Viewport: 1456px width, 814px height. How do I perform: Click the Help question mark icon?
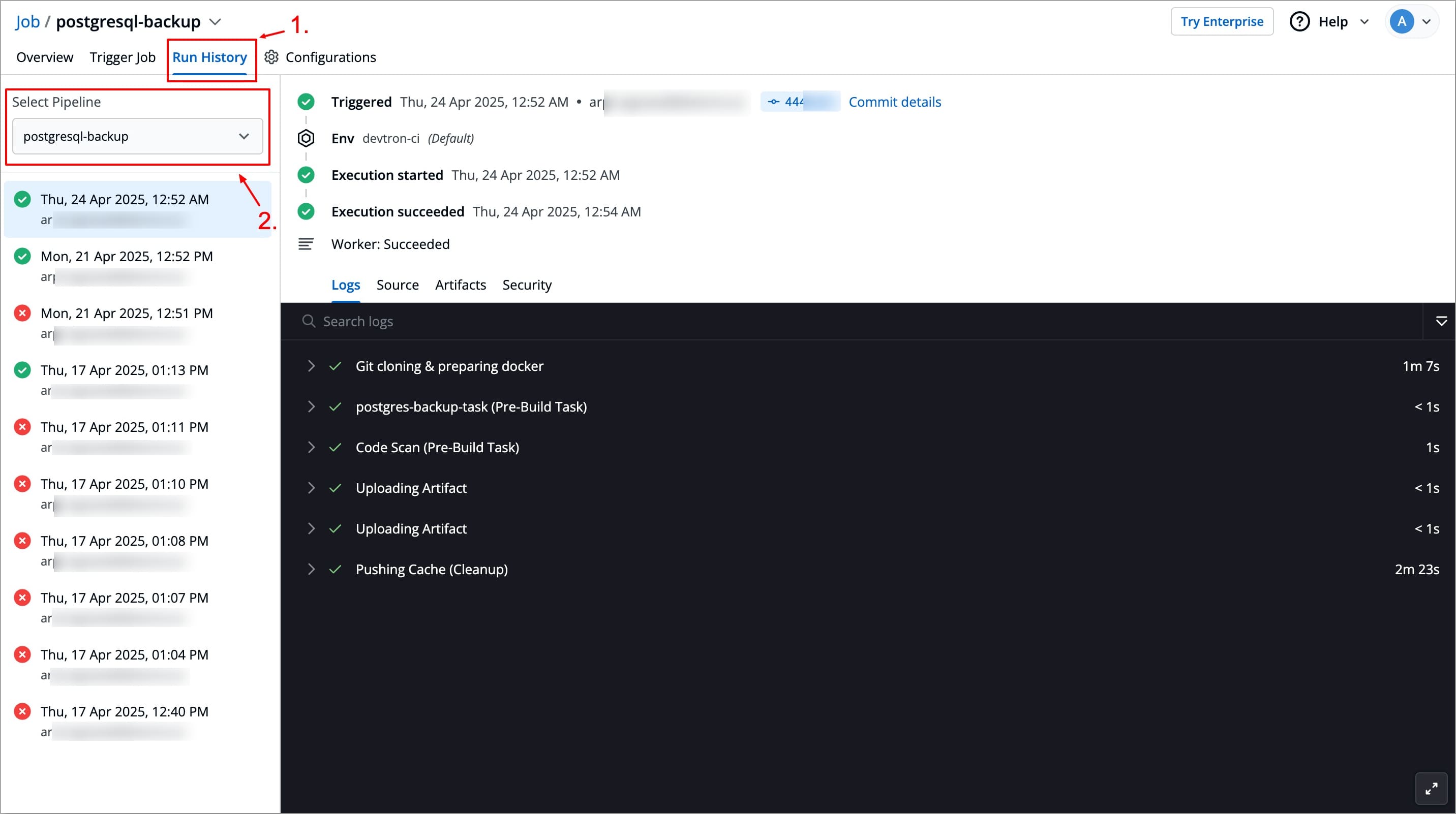(x=1299, y=21)
